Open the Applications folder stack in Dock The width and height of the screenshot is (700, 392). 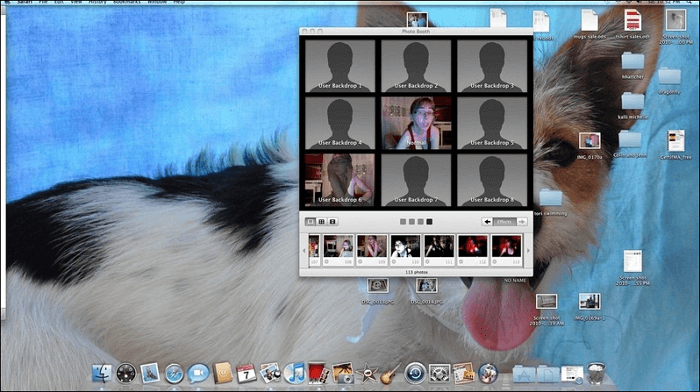pyautogui.click(x=524, y=374)
